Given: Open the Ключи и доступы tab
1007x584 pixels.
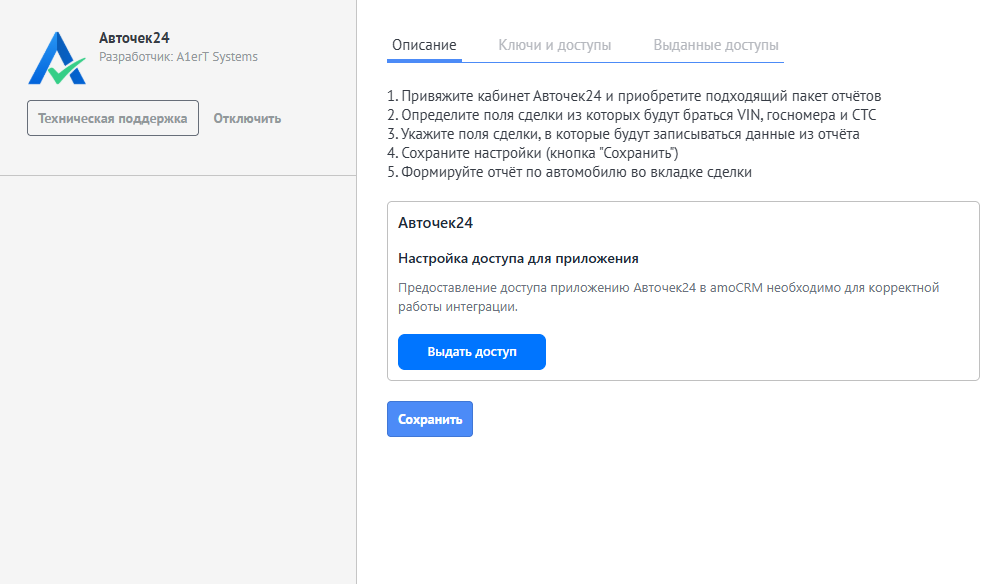Looking at the screenshot, I should [555, 46].
